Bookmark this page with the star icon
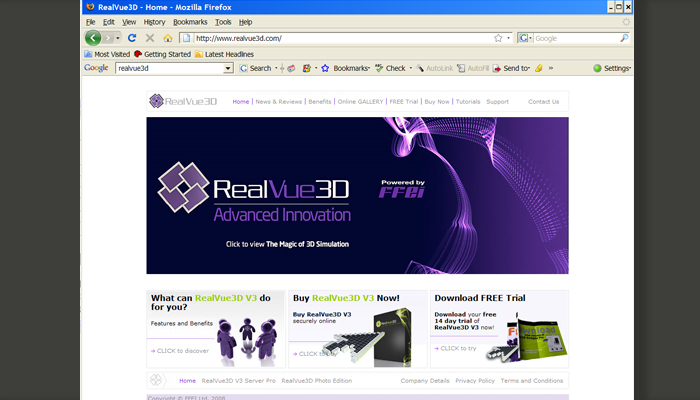The image size is (700, 400). point(498,38)
